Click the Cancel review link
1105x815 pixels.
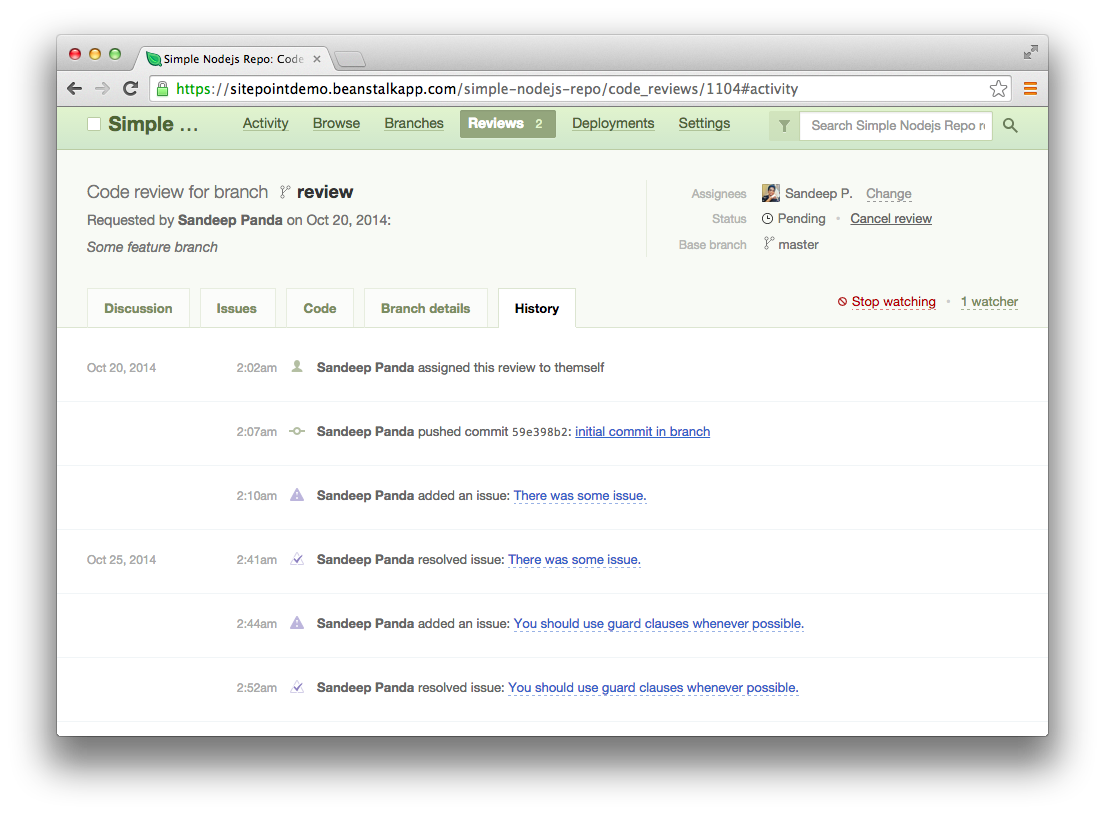click(891, 219)
